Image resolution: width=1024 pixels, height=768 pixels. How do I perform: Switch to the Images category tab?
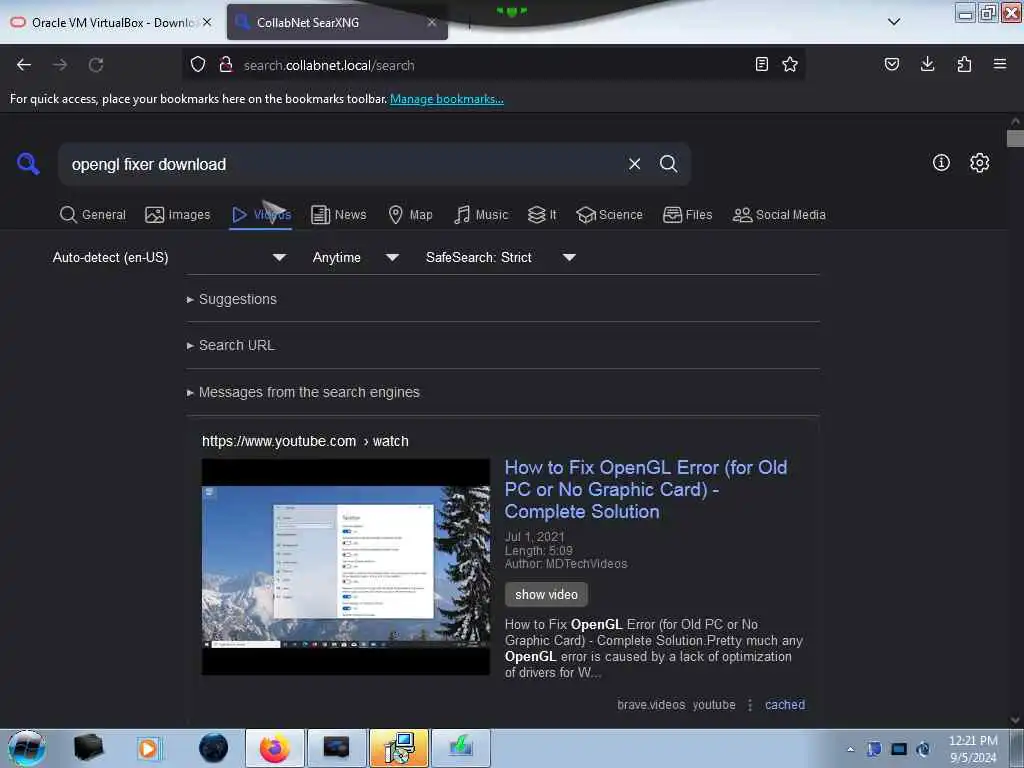178,215
